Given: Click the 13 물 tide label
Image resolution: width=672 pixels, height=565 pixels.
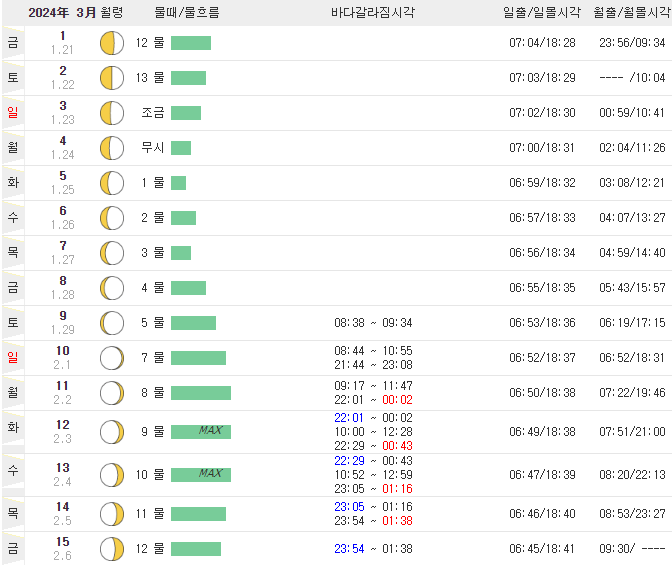Looking at the screenshot, I should pyautogui.click(x=150, y=78).
